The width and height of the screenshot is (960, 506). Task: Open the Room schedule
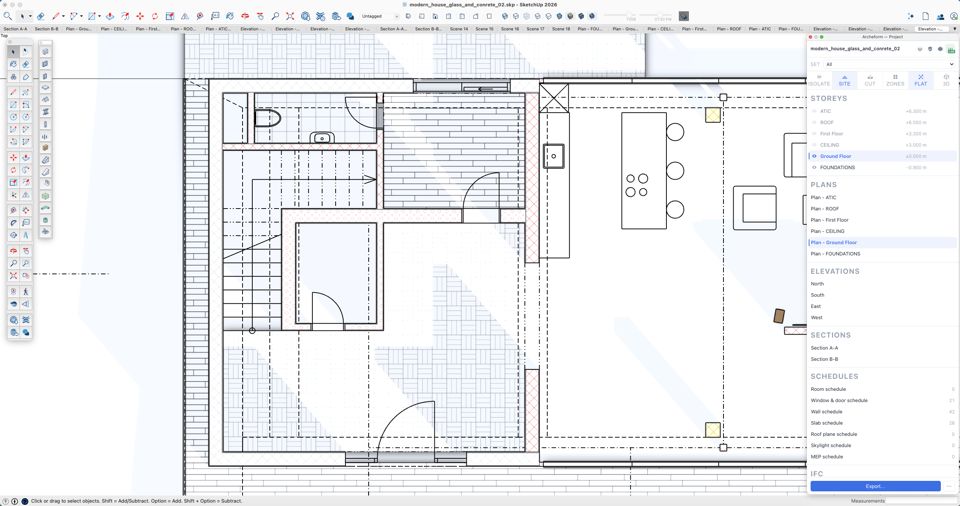[x=828, y=389]
